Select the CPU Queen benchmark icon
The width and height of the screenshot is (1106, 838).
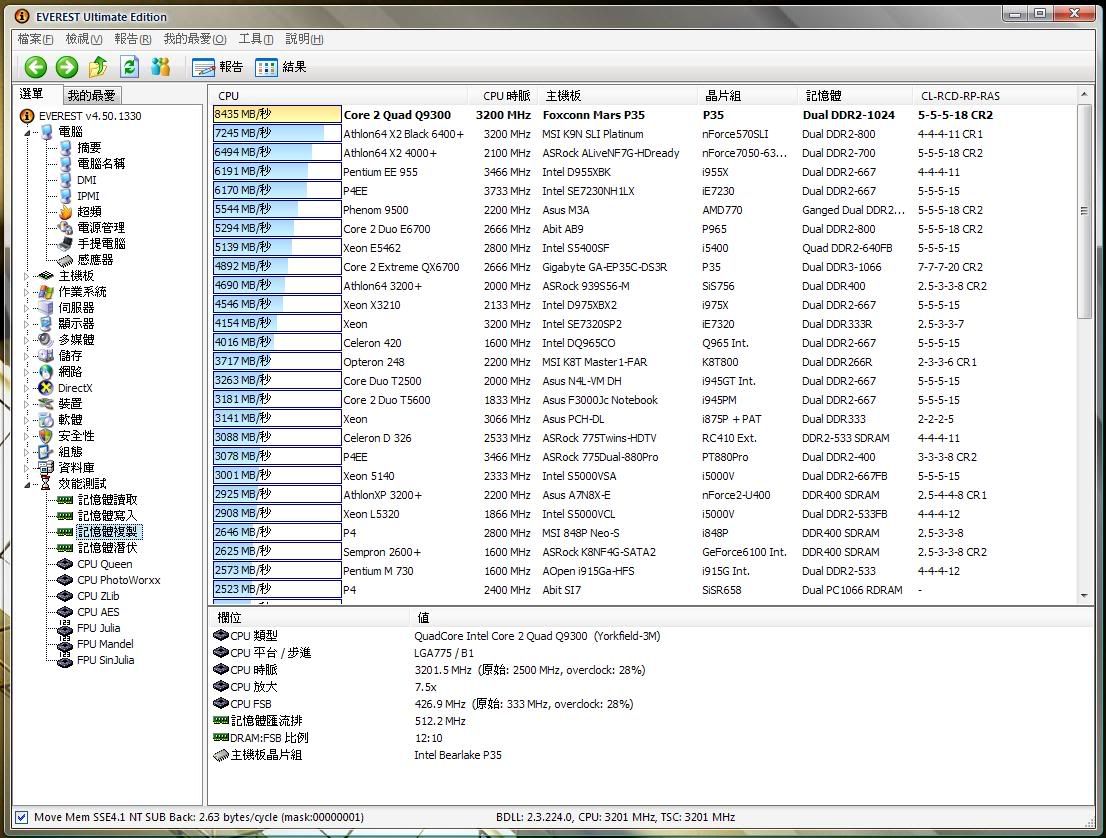click(65, 564)
